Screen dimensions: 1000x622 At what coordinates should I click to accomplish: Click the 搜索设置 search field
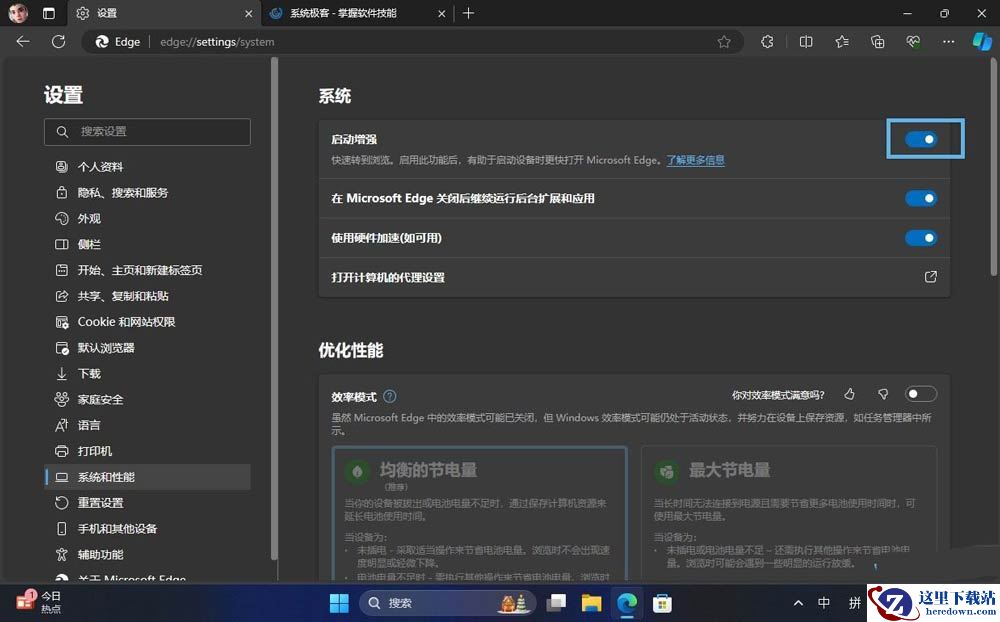tap(147, 131)
